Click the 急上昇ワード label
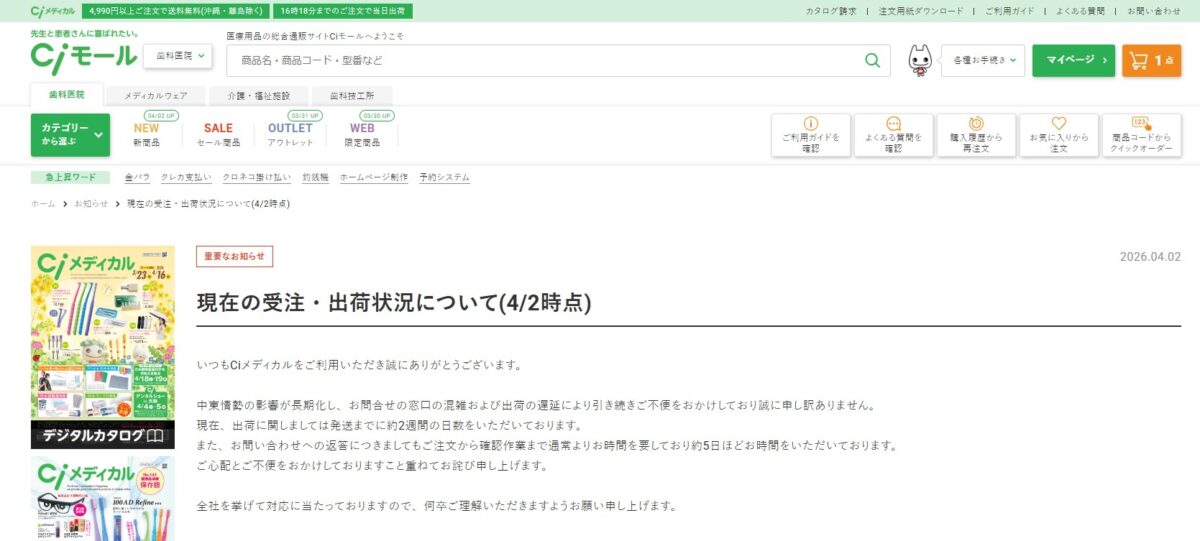Screen dimensions: 1200x541 click(70, 177)
